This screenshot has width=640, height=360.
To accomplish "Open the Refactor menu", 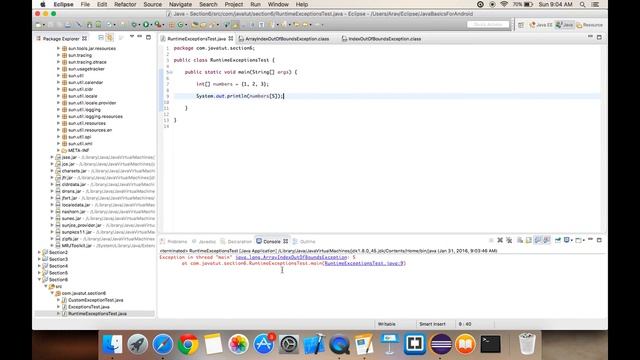I will tap(125, 4).
